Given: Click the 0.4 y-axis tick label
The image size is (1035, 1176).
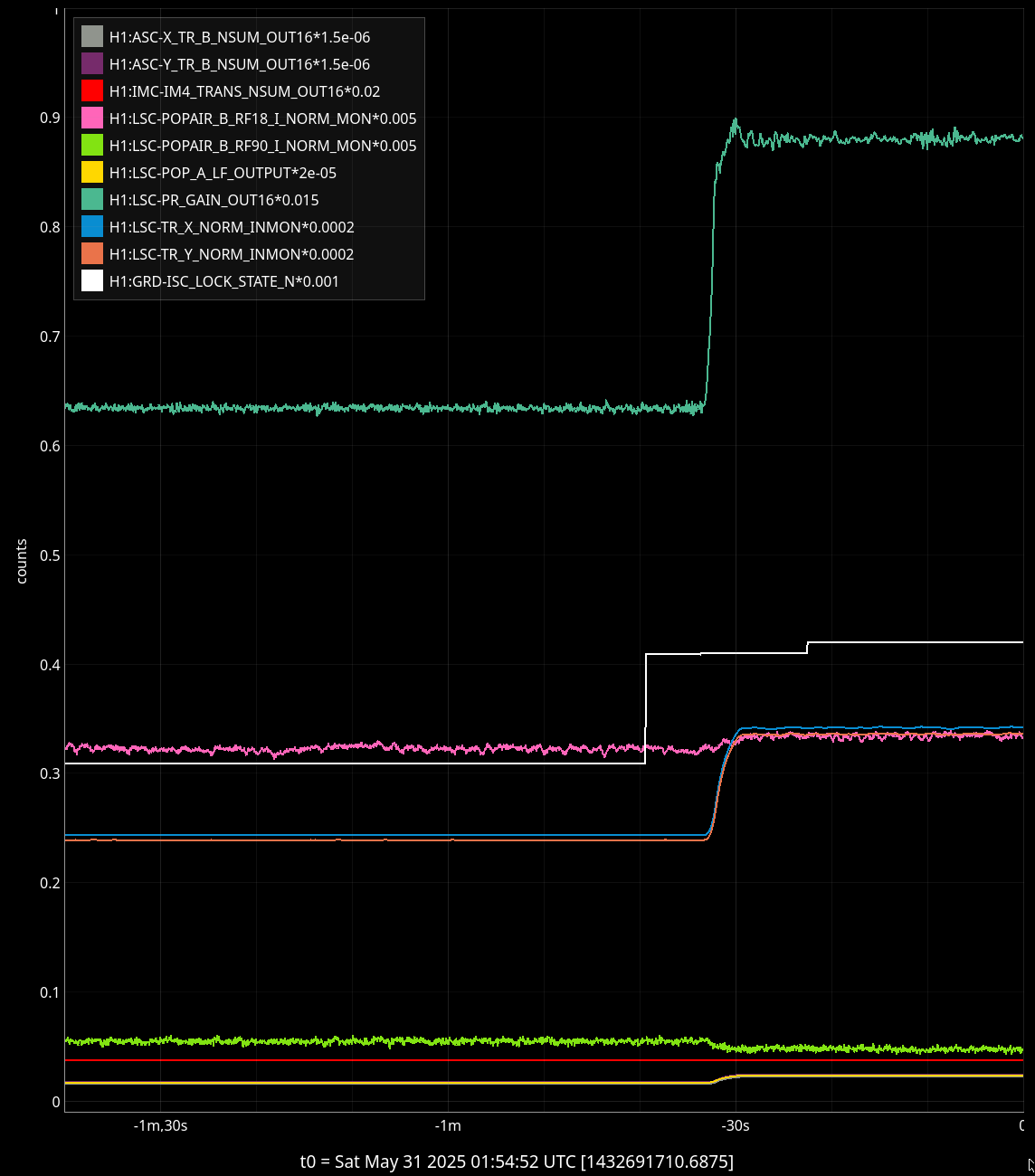Looking at the screenshot, I should pos(50,665).
